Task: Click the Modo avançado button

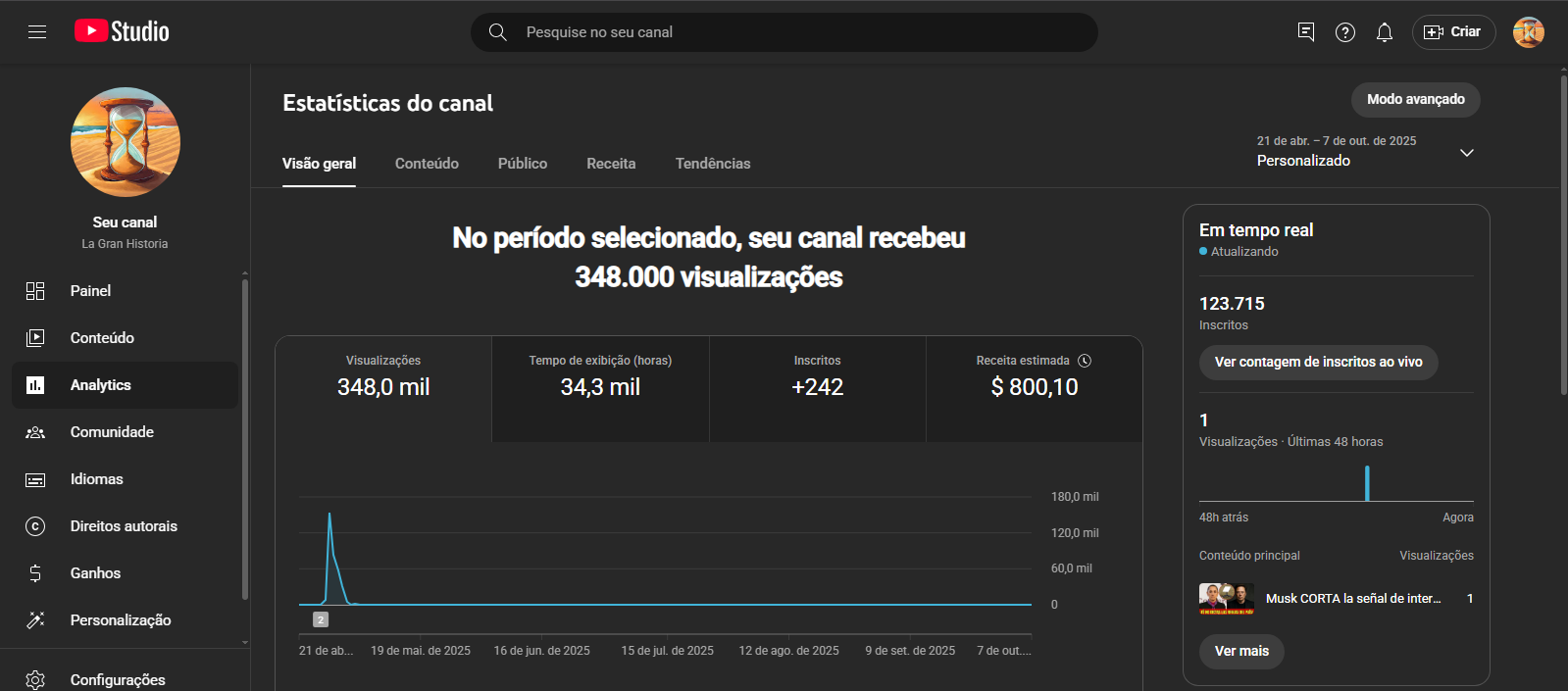Action: coord(1416,100)
